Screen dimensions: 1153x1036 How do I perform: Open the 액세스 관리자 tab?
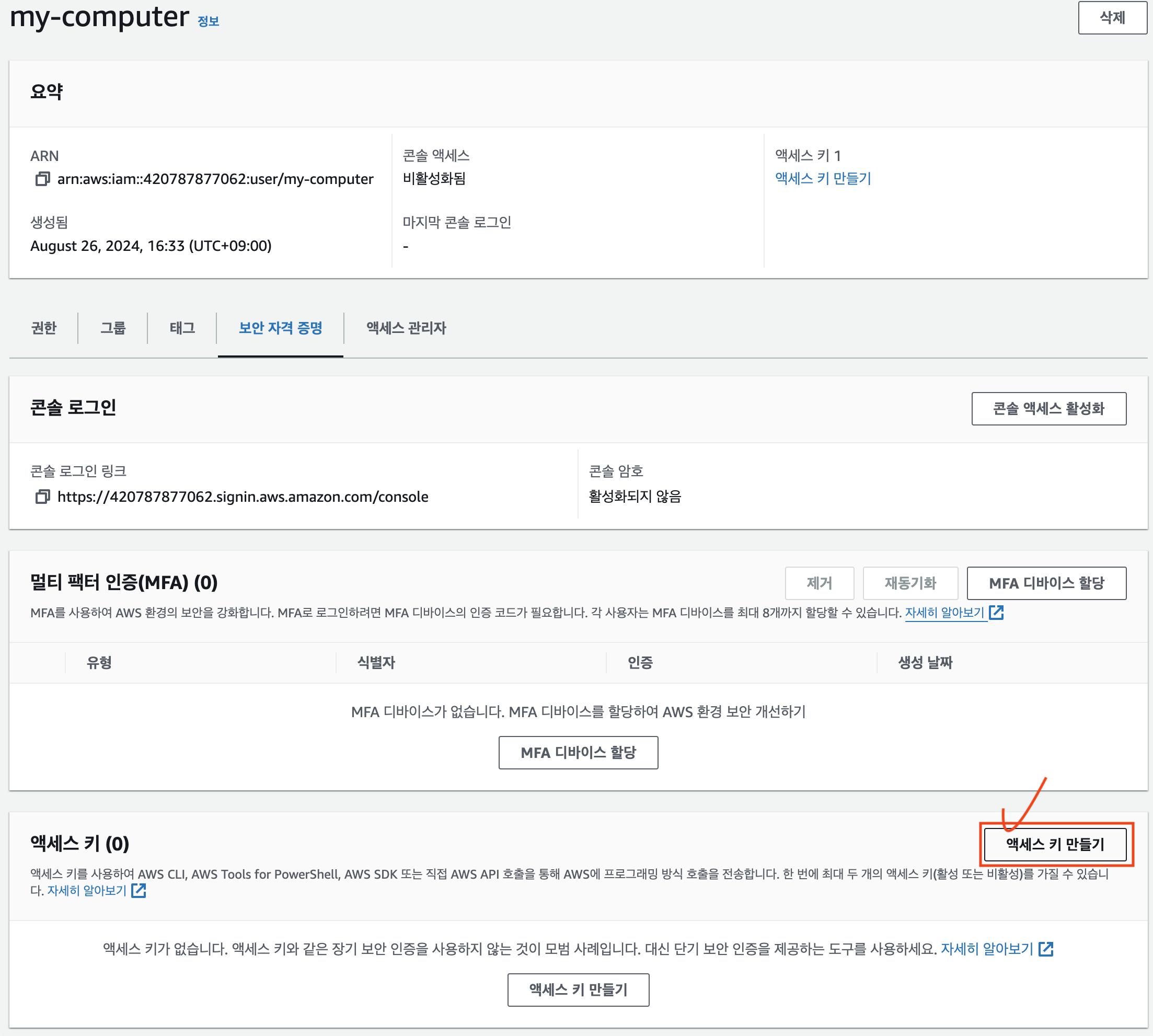[x=406, y=328]
